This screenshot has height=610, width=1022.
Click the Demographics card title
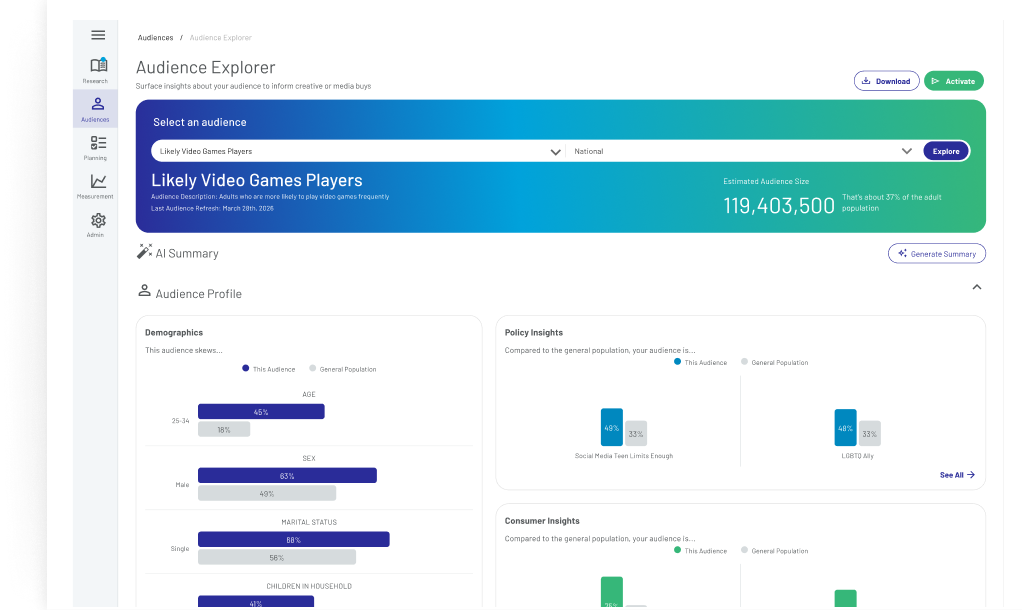click(174, 332)
